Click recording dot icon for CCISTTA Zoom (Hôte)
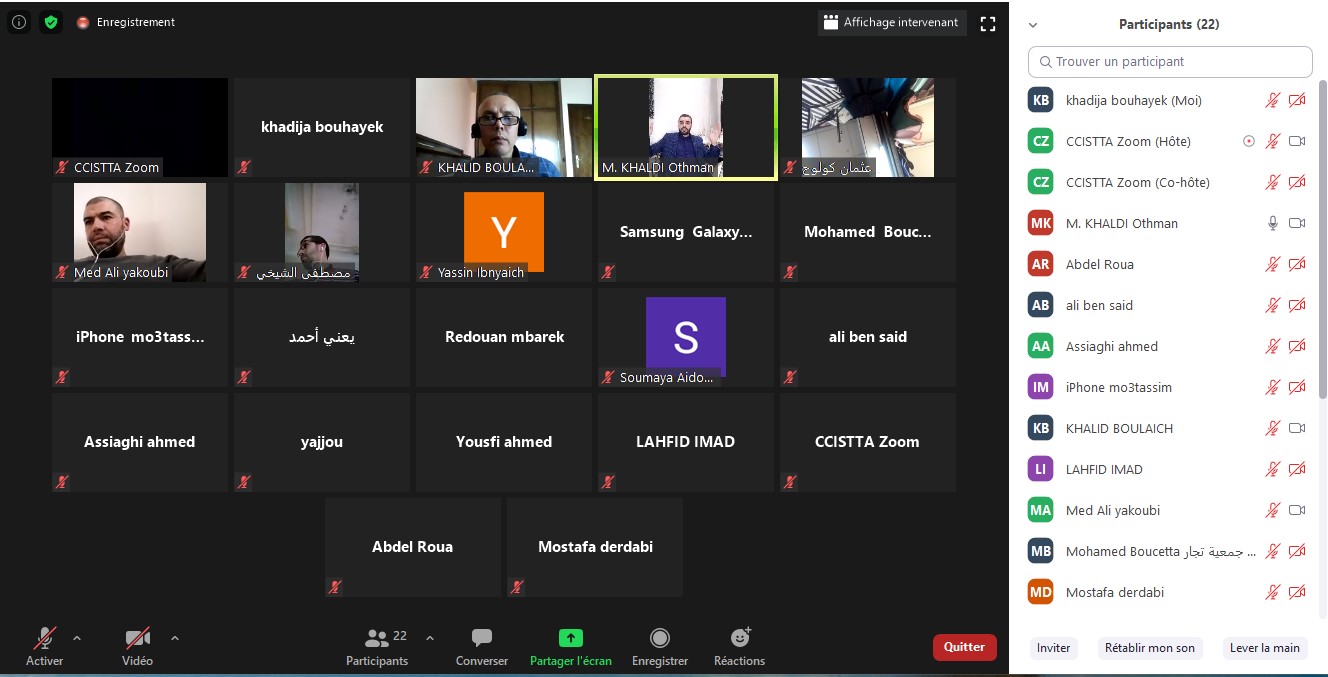The image size is (1328, 677). (x=1248, y=141)
